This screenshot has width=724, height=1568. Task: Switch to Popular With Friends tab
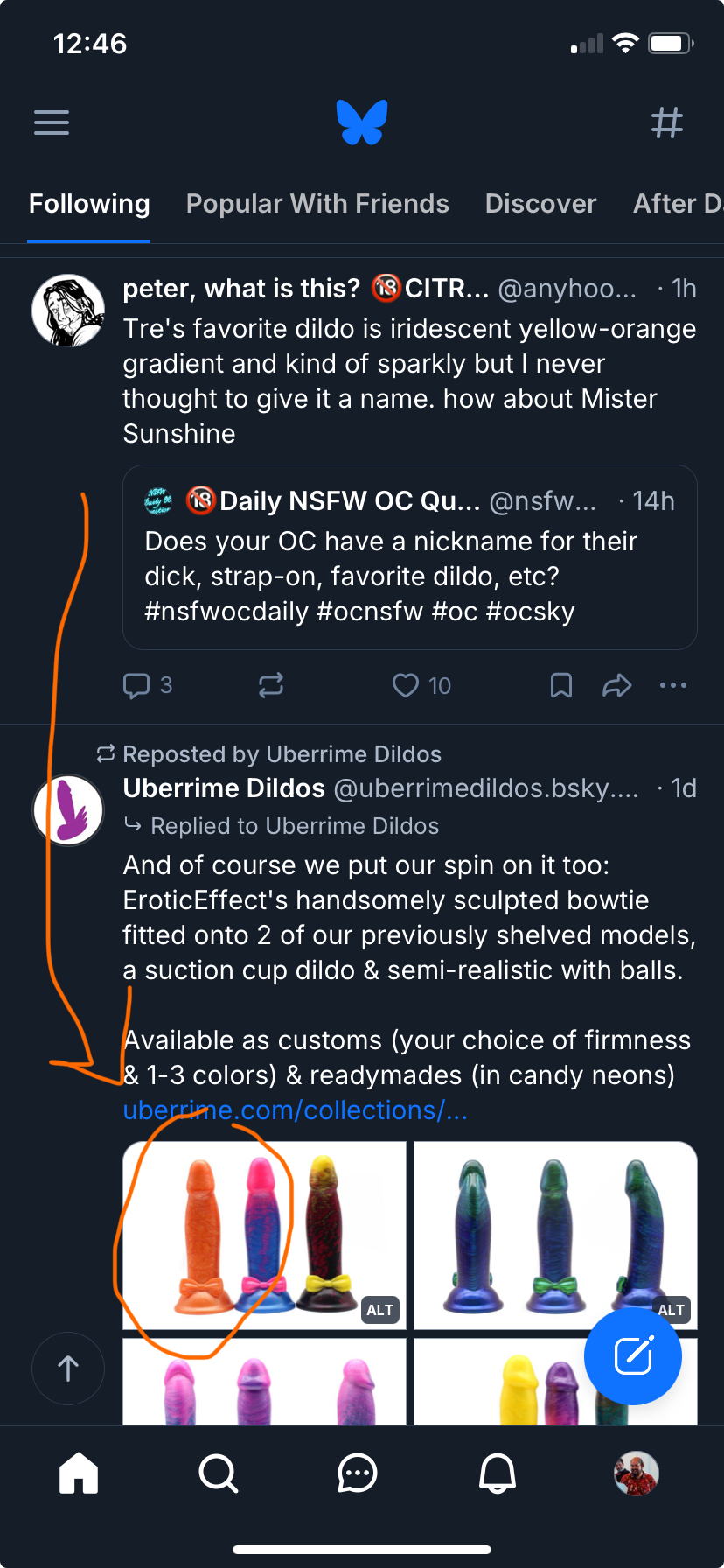(317, 204)
